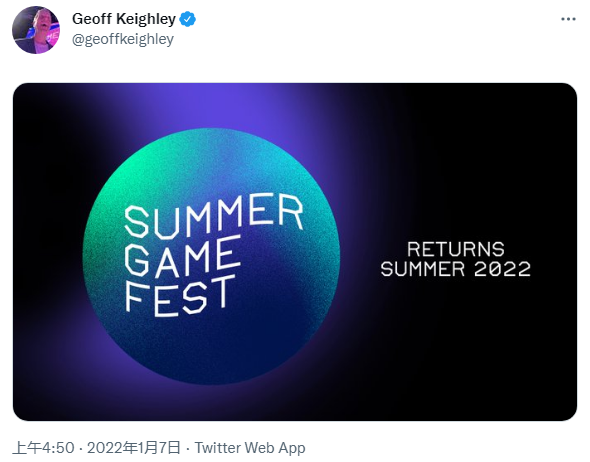The height and width of the screenshot is (462, 590).
Task: Open Geoff Keighley's profile avatar
Action: click(36, 30)
